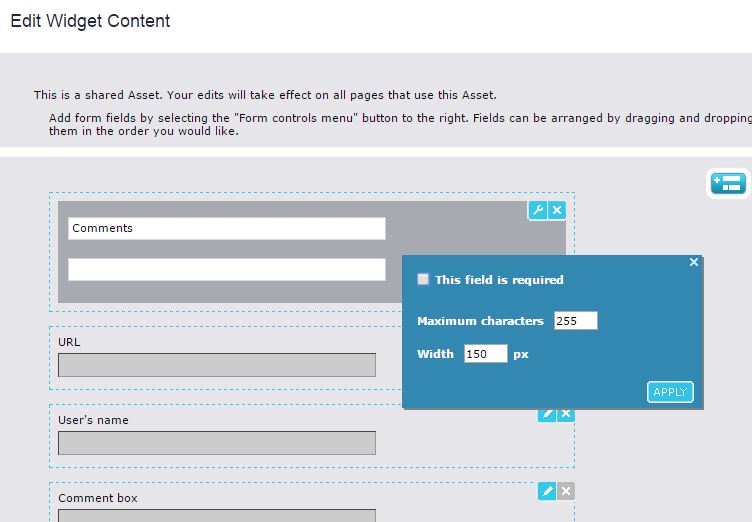The width and height of the screenshot is (752, 522).
Task: Edit the Comment box field pencil icon
Action: pyautogui.click(x=547, y=491)
